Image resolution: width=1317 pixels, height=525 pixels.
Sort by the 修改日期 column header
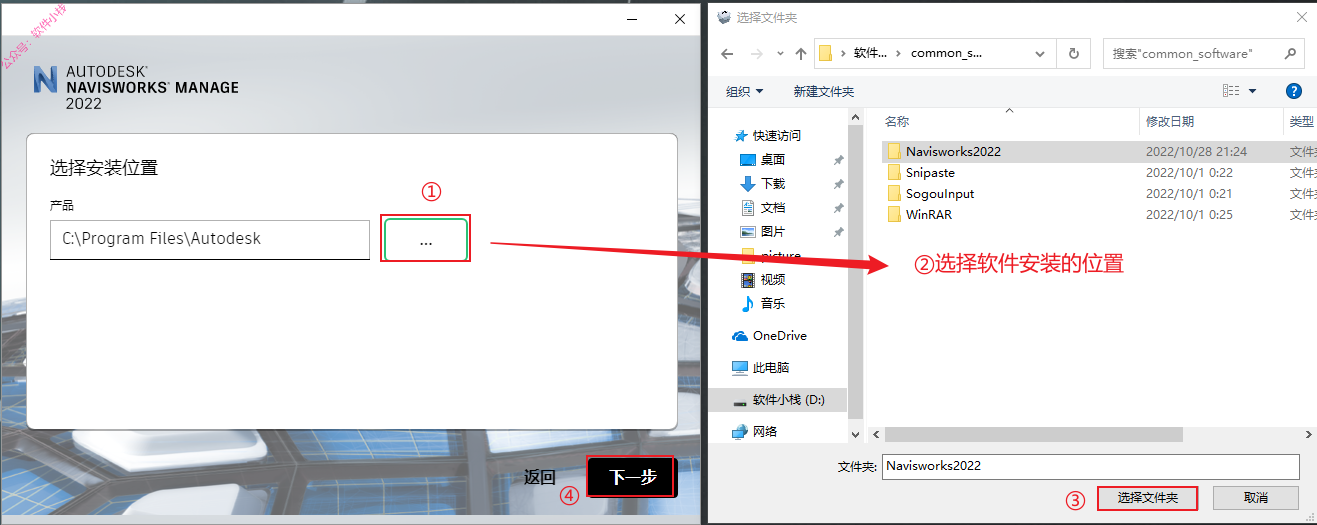tap(1170, 122)
